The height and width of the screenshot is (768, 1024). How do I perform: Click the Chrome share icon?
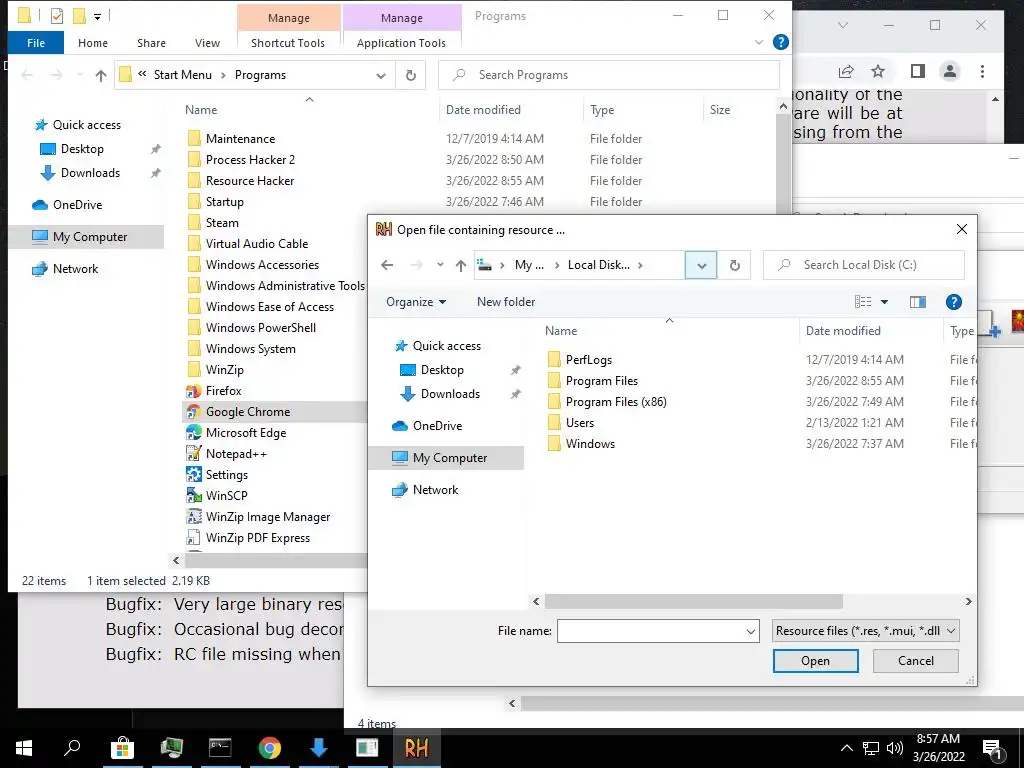[846, 71]
